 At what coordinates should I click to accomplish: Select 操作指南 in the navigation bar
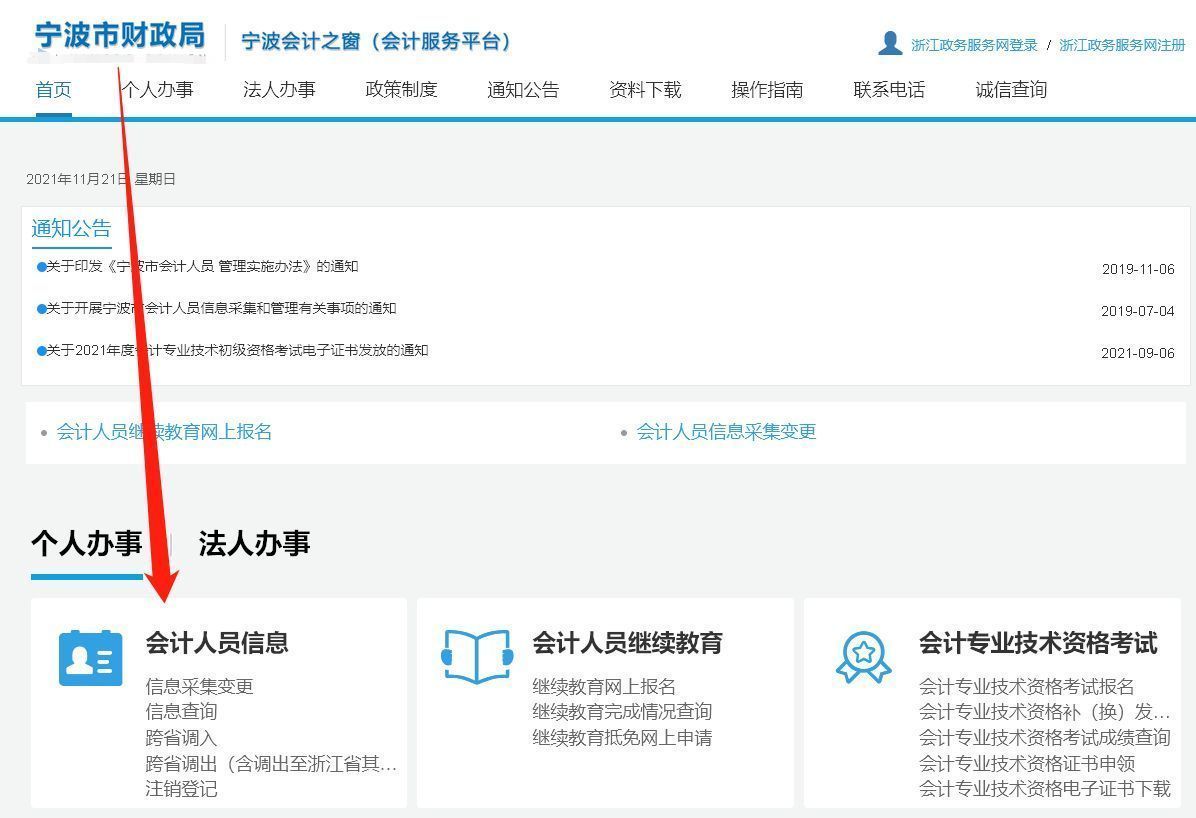coord(767,89)
